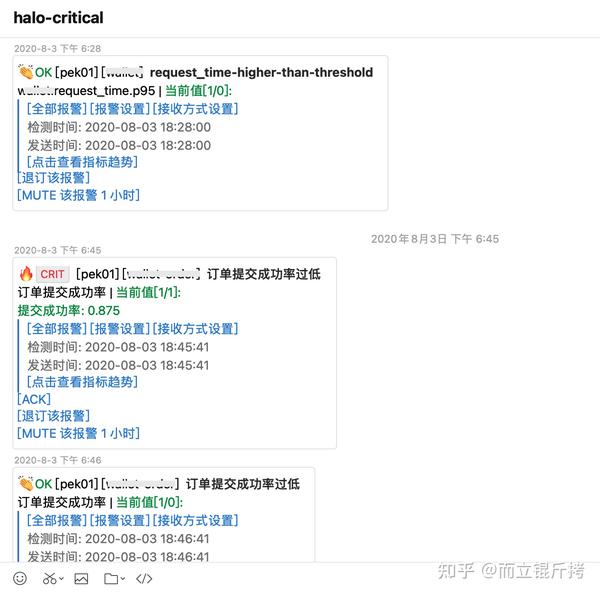This screenshot has width=600, height=595.
Task: Open the emoji picker
Action: (x=20, y=578)
